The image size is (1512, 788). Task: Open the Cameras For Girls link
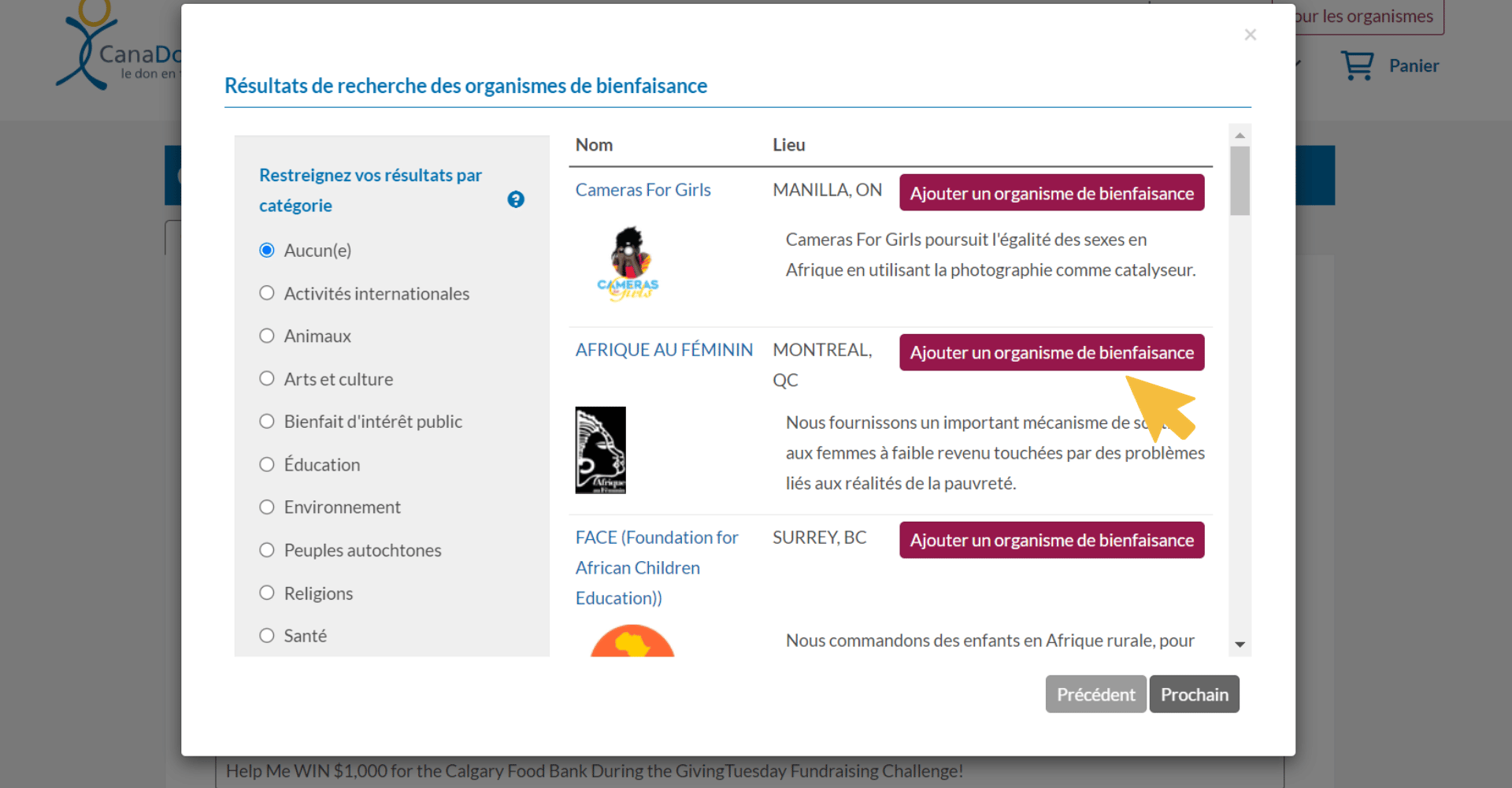point(643,190)
